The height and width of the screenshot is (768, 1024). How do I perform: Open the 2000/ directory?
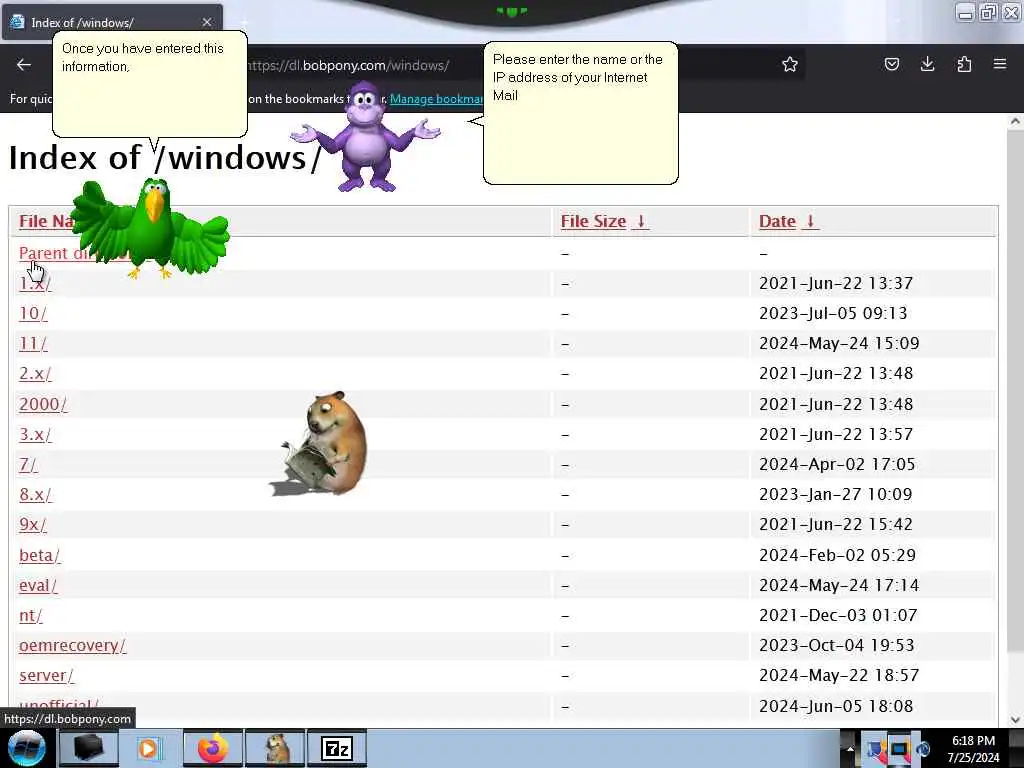click(43, 404)
